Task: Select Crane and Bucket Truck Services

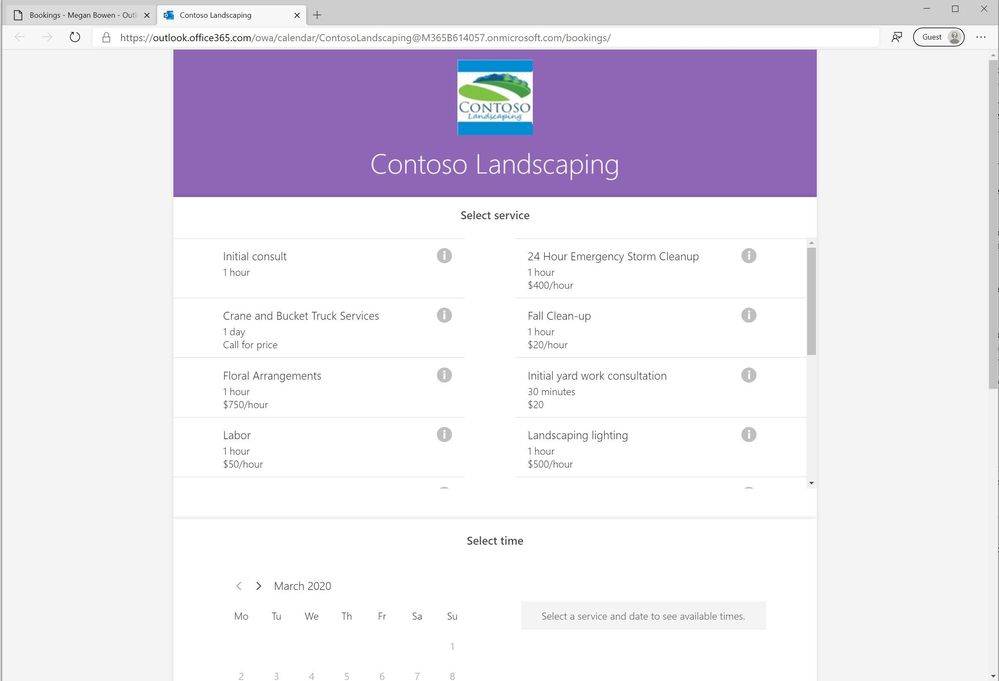Action: click(319, 327)
